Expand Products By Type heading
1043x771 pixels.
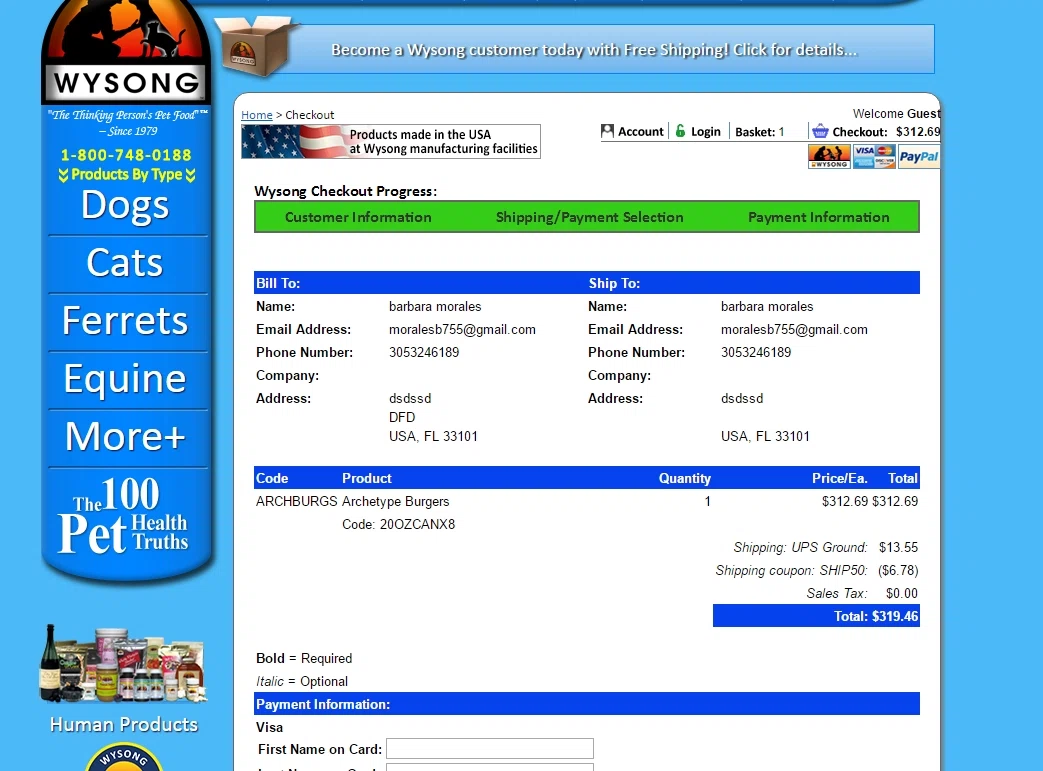pos(126,175)
